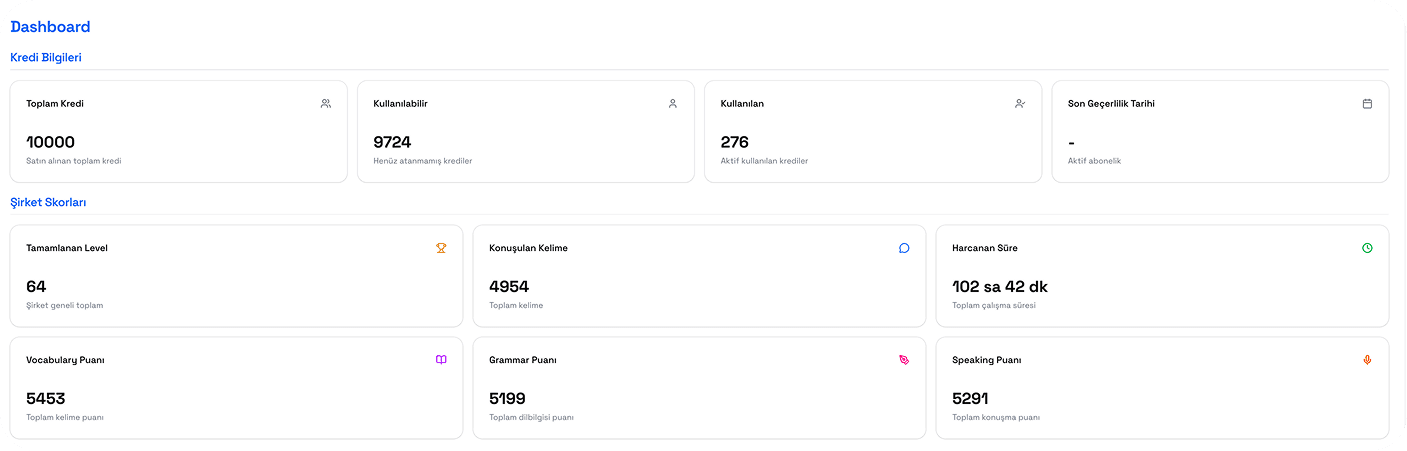Click the Kredi Bilgileri section heading

pyautogui.click(x=46, y=57)
